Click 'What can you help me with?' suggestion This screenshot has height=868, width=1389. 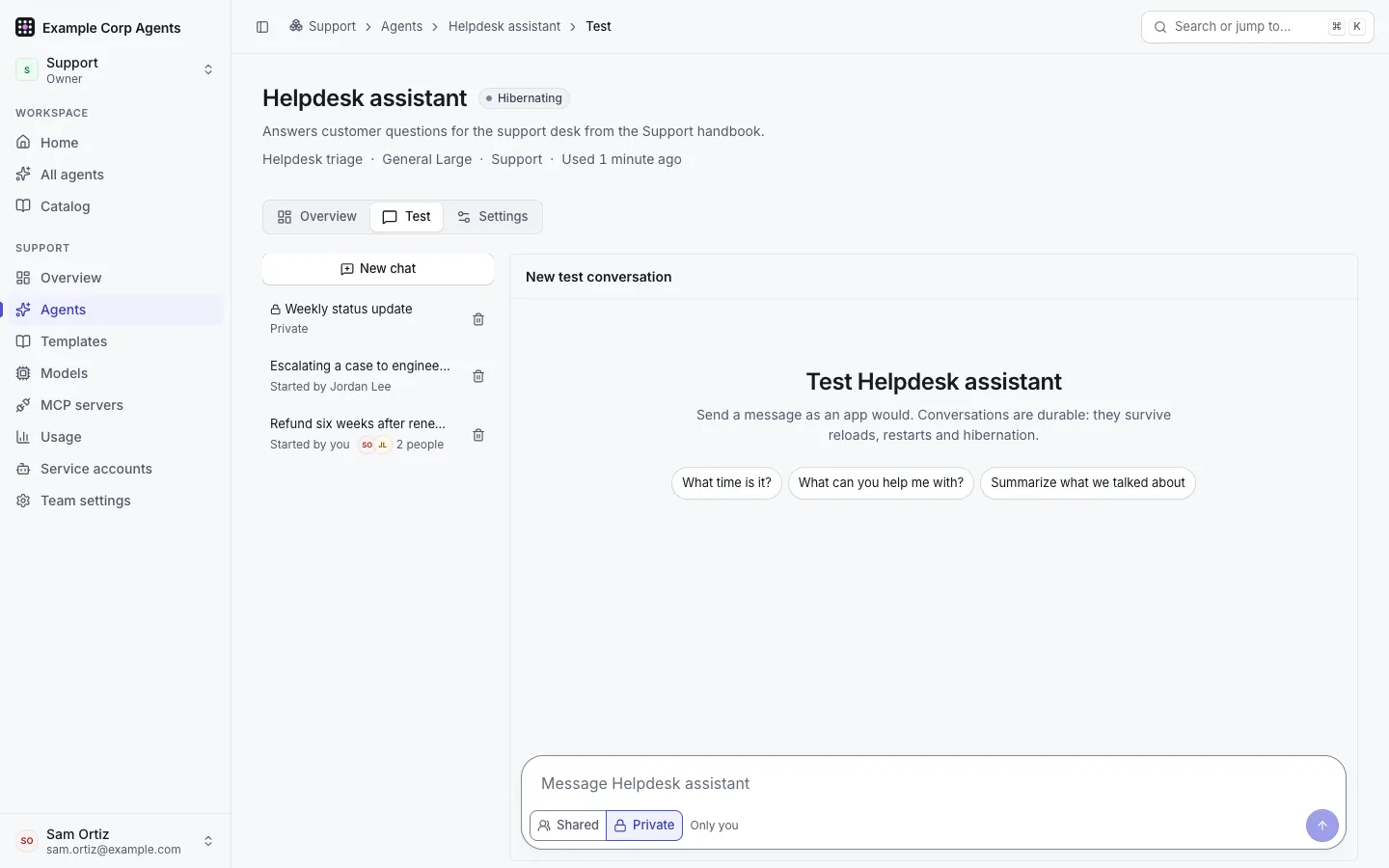pos(881,483)
